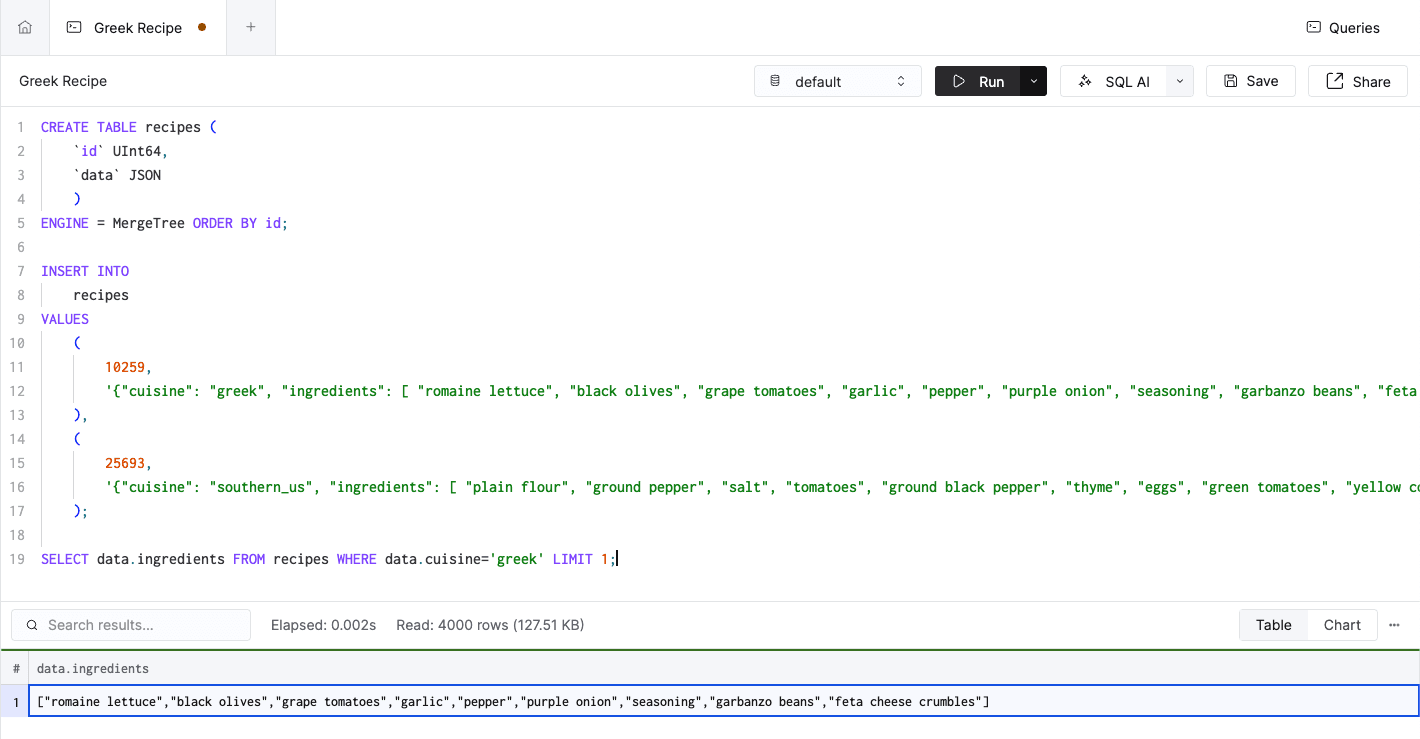Viewport: 1420px width, 739px height.
Task: Expand the Run button options arrow
Action: pos(1033,82)
